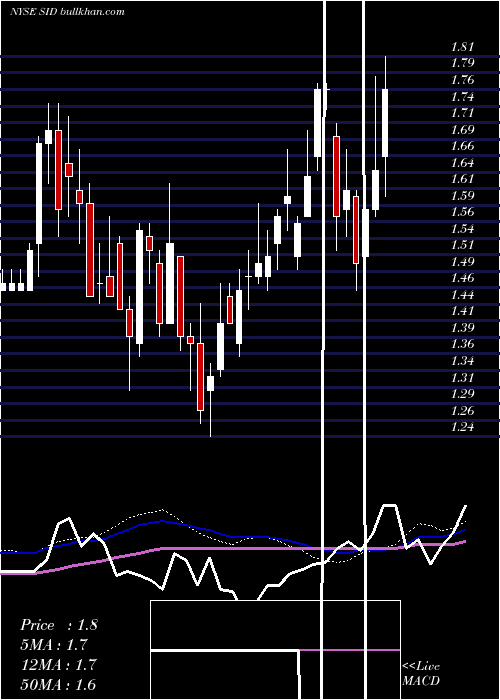Click the 5MA : 1.7 readout

[x=54, y=645]
